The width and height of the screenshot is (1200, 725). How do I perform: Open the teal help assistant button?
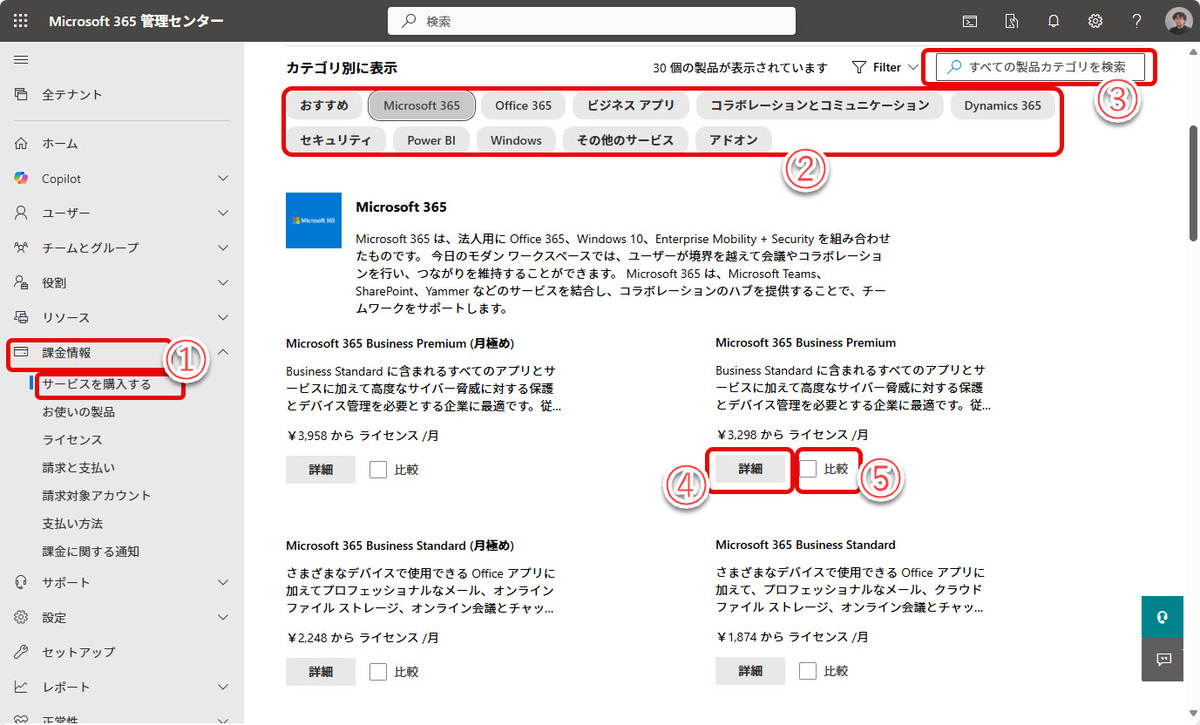[x=1163, y=617]
